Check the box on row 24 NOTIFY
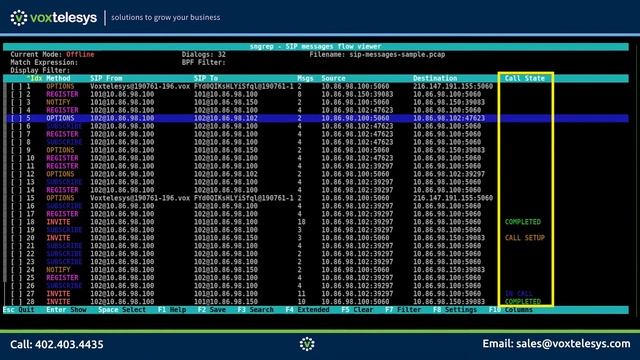This screenshot has width=640, height=360. click(16, 270)
